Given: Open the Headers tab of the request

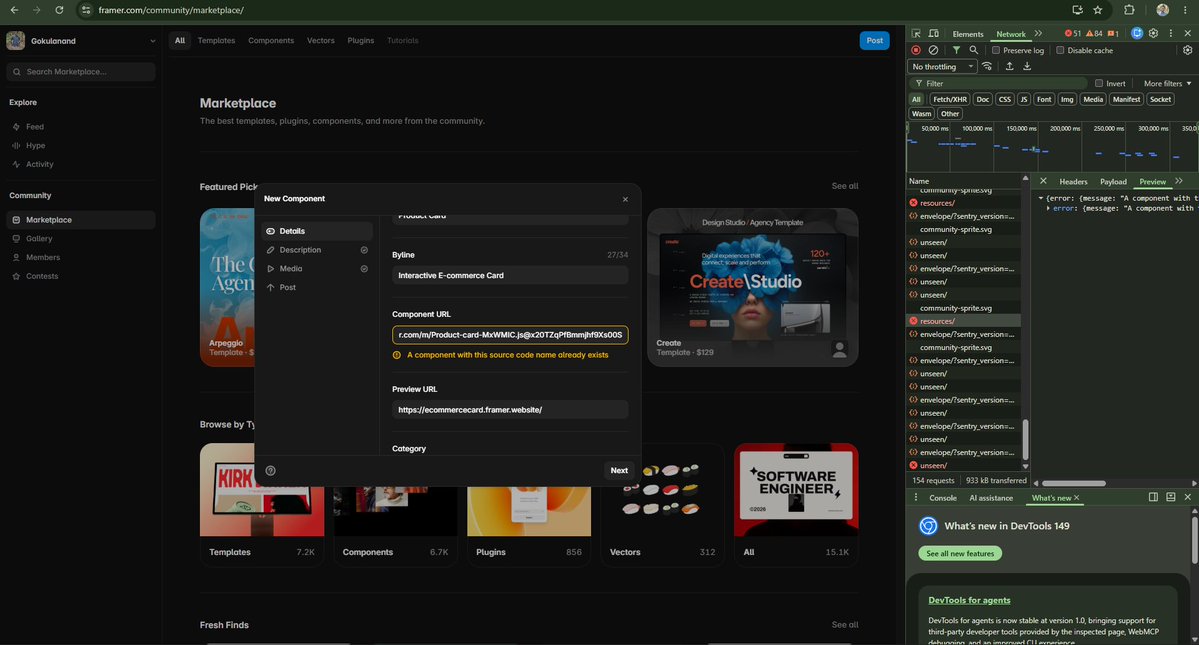Looking at the screenshot, I should coord(1073,181).
